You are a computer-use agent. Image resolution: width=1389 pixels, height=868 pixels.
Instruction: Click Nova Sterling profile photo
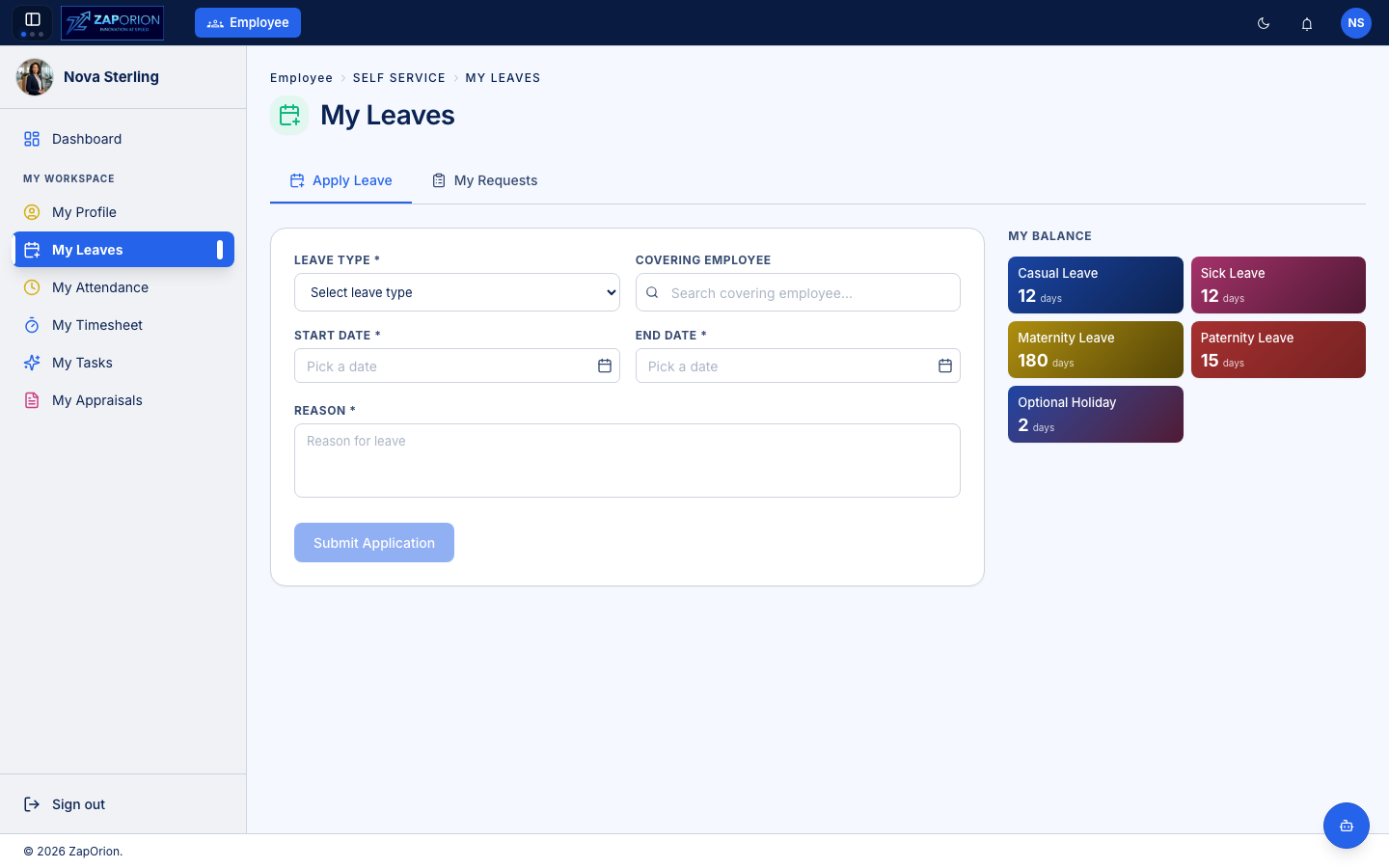point(35,77)
